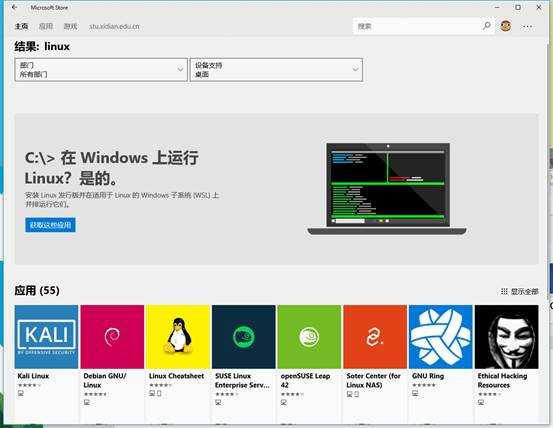The image size is (553, 428).
Task: Open the stu.xidian.edu.cn tab
Action: (x=114, y=26)
